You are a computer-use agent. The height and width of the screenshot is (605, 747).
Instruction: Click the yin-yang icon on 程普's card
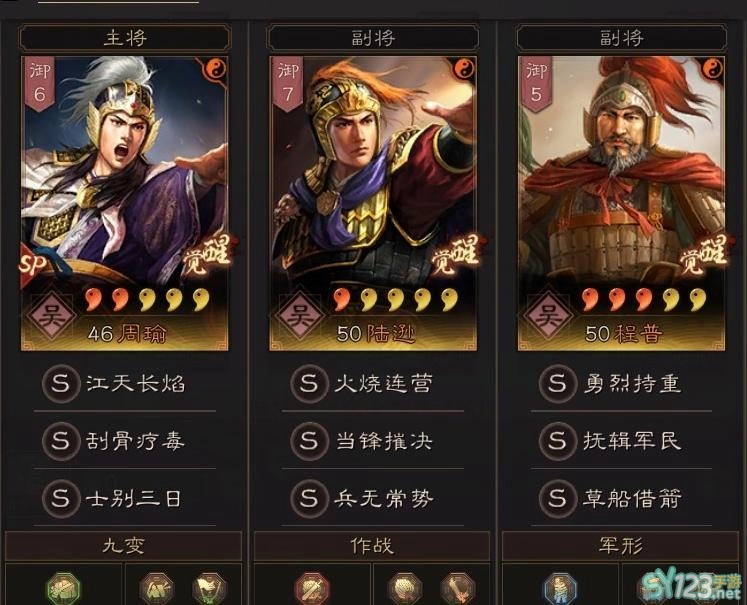713,70
